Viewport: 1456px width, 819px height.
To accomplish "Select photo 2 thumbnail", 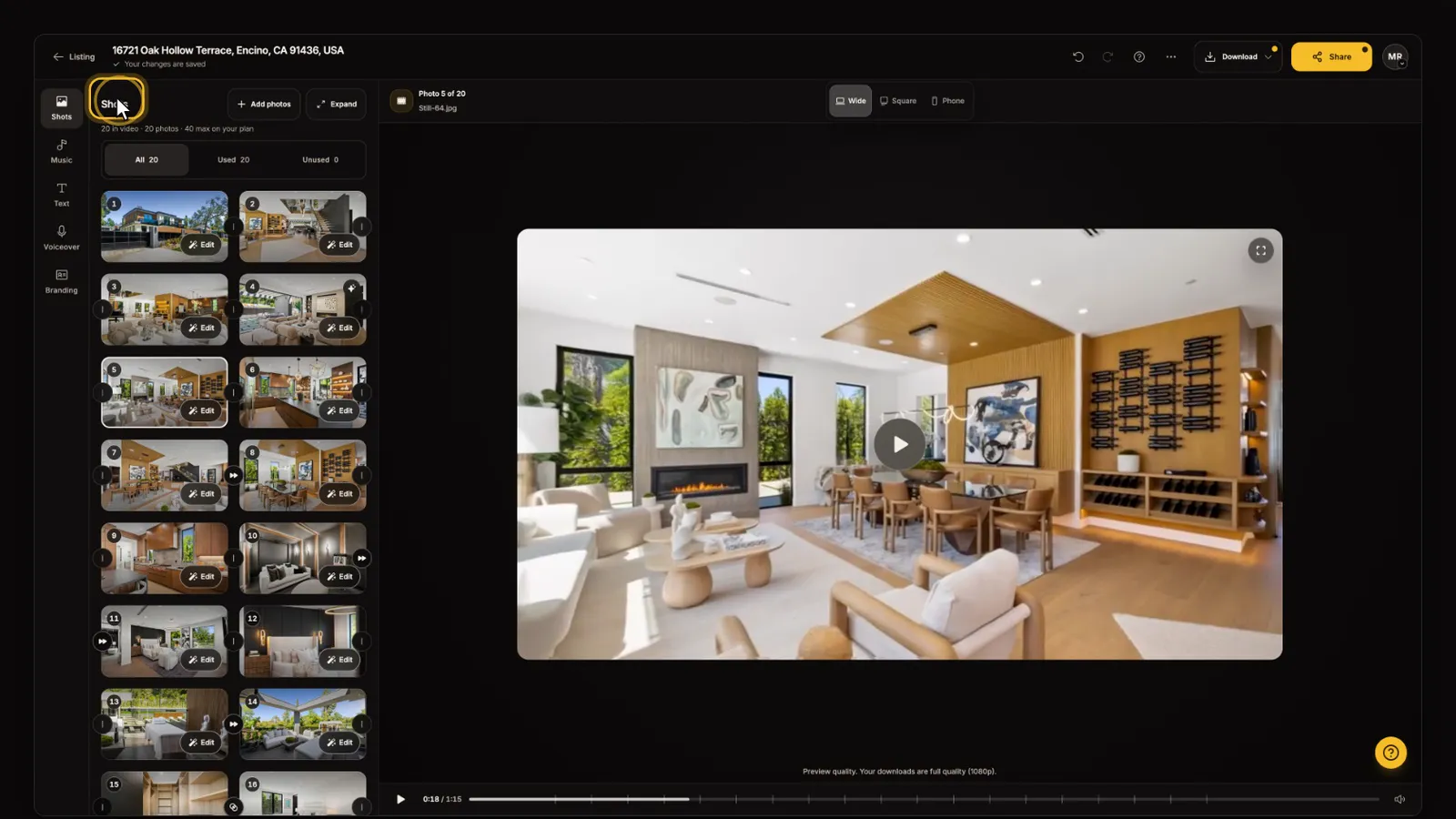I will [x=302, y=227].
